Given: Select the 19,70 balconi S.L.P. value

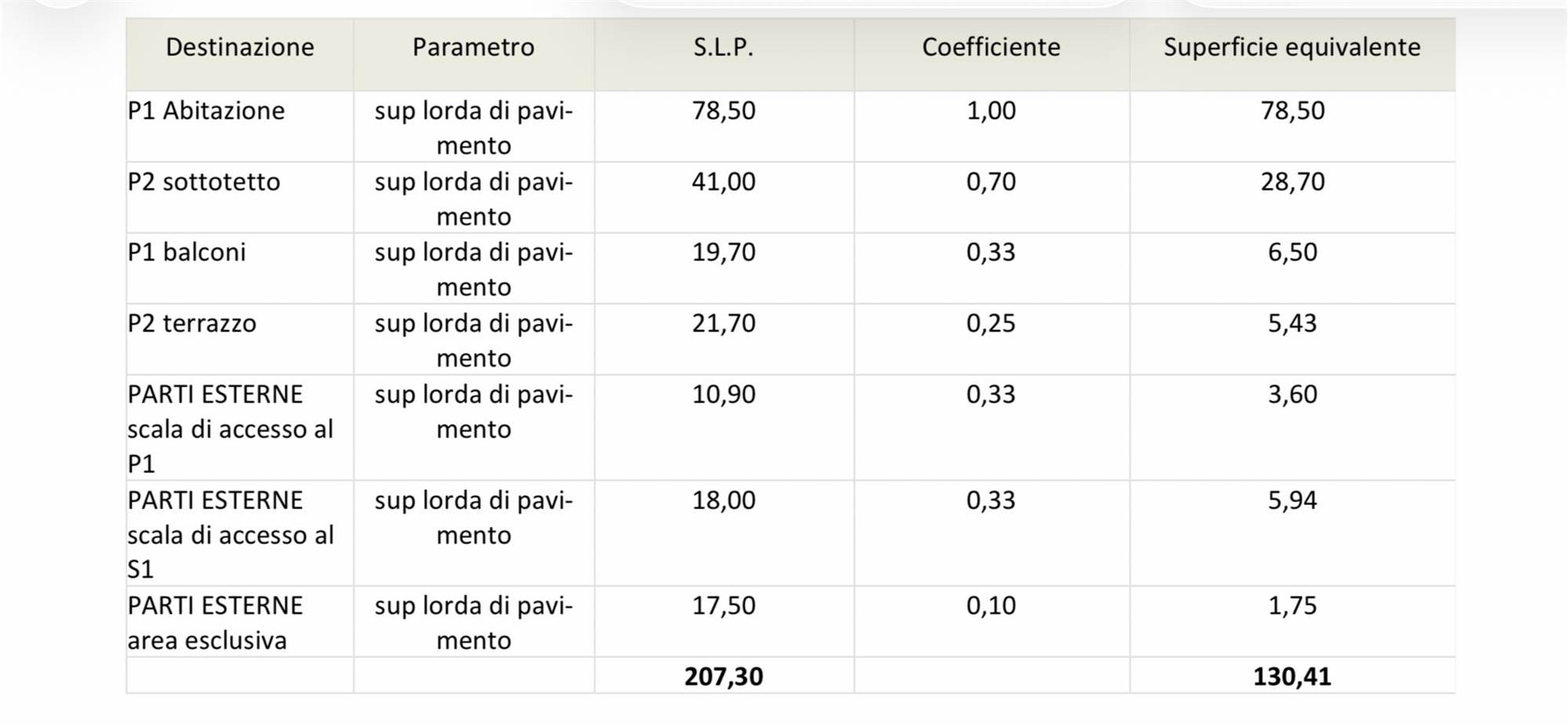Looking at the screenshot, I should coord(724,253).
